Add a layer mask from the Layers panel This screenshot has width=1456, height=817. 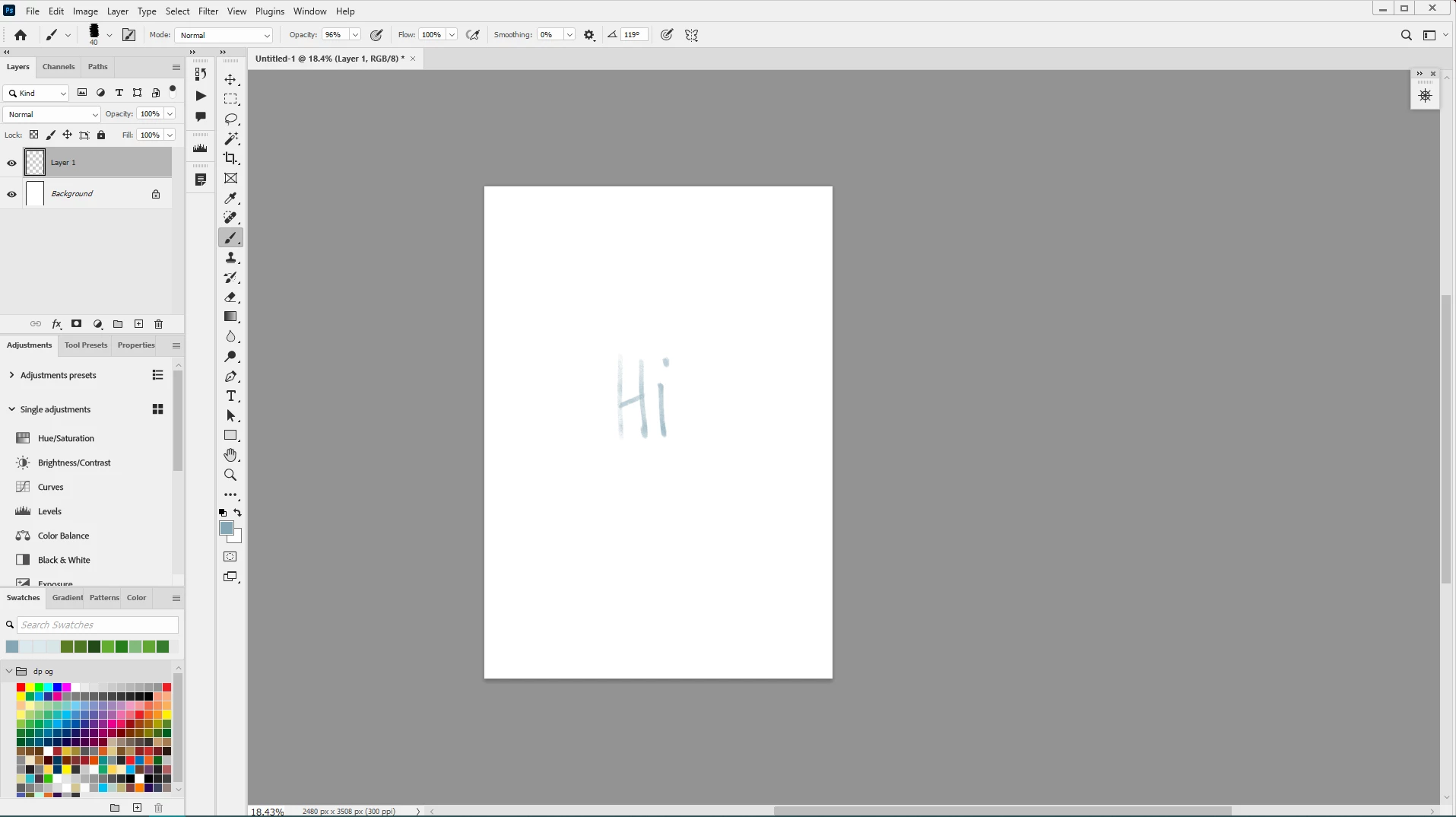(77, 324)
